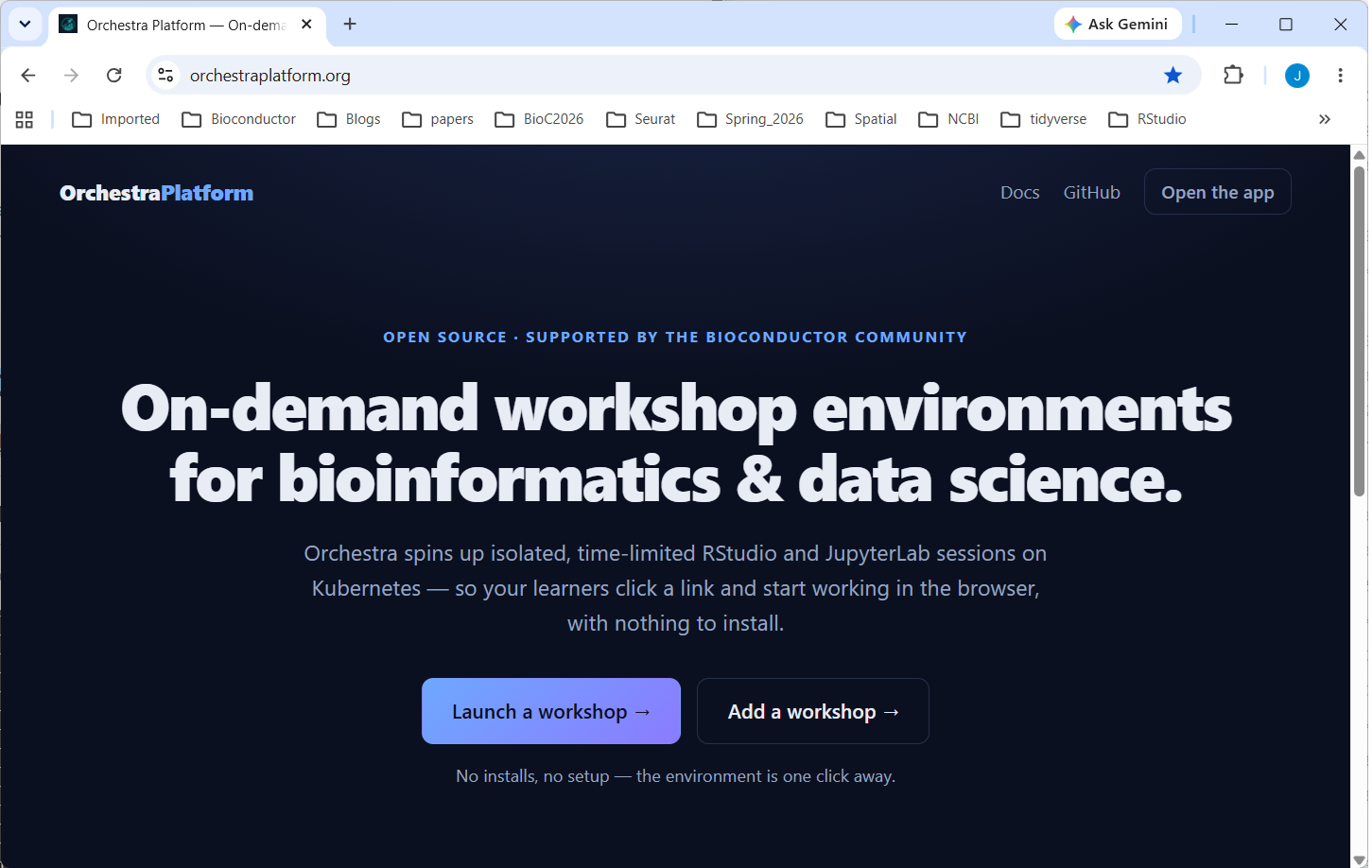Open the Spatial bookmarks folder
The width and height of the screenshot is (1372, 868).
(x=861, y=119)
